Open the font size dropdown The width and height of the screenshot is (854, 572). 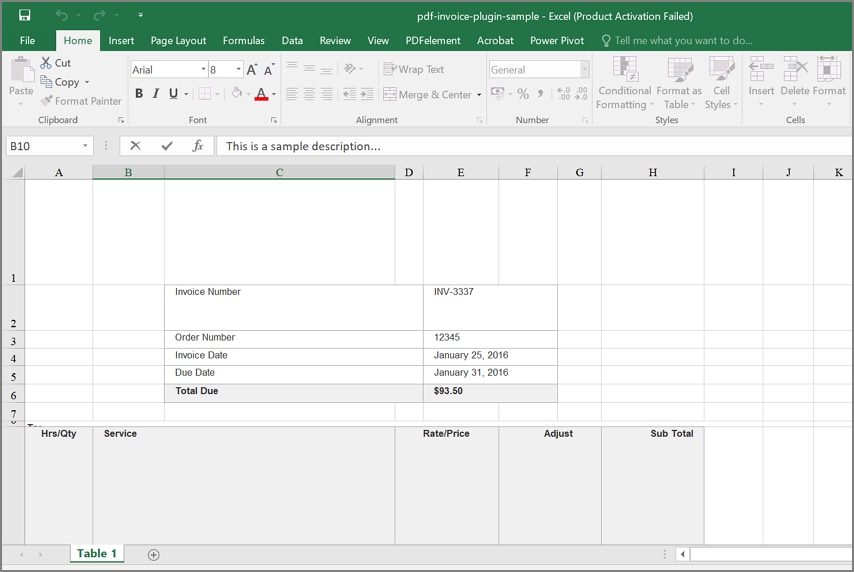pyautogui.click(x=239, y=69)
